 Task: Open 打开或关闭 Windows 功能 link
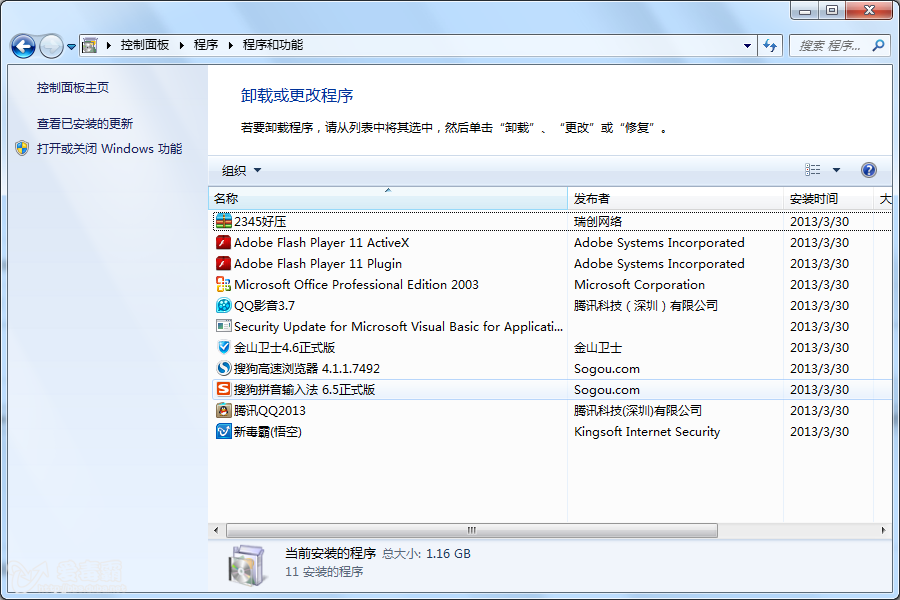tap(110, 149)
